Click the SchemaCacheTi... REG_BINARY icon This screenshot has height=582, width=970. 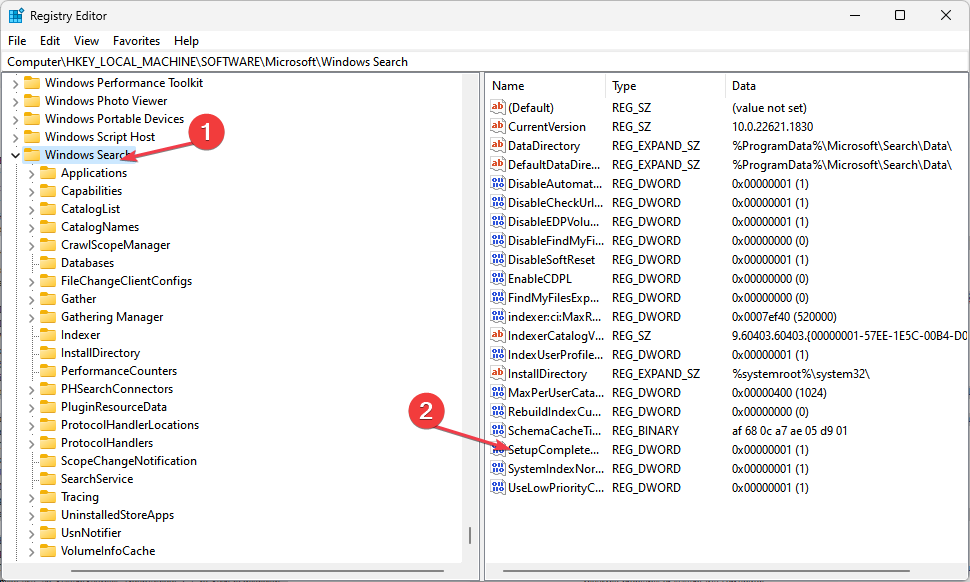497,430
